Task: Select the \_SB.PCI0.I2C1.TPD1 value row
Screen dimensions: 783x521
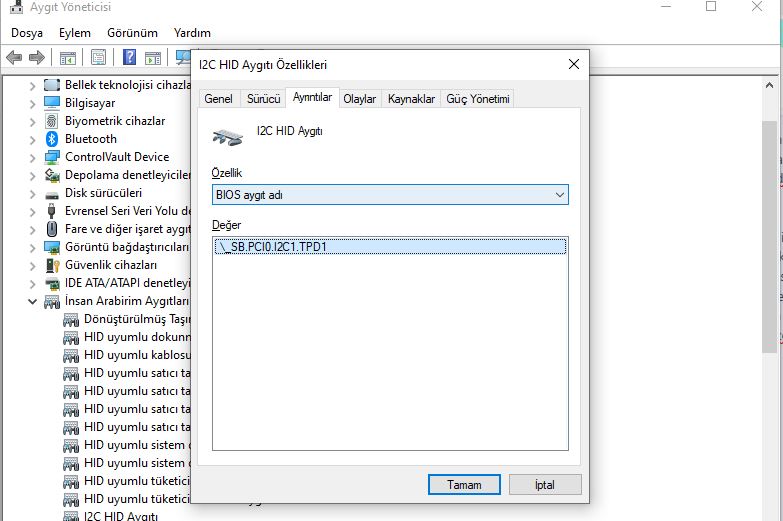Action: click(x=390, y=246)
